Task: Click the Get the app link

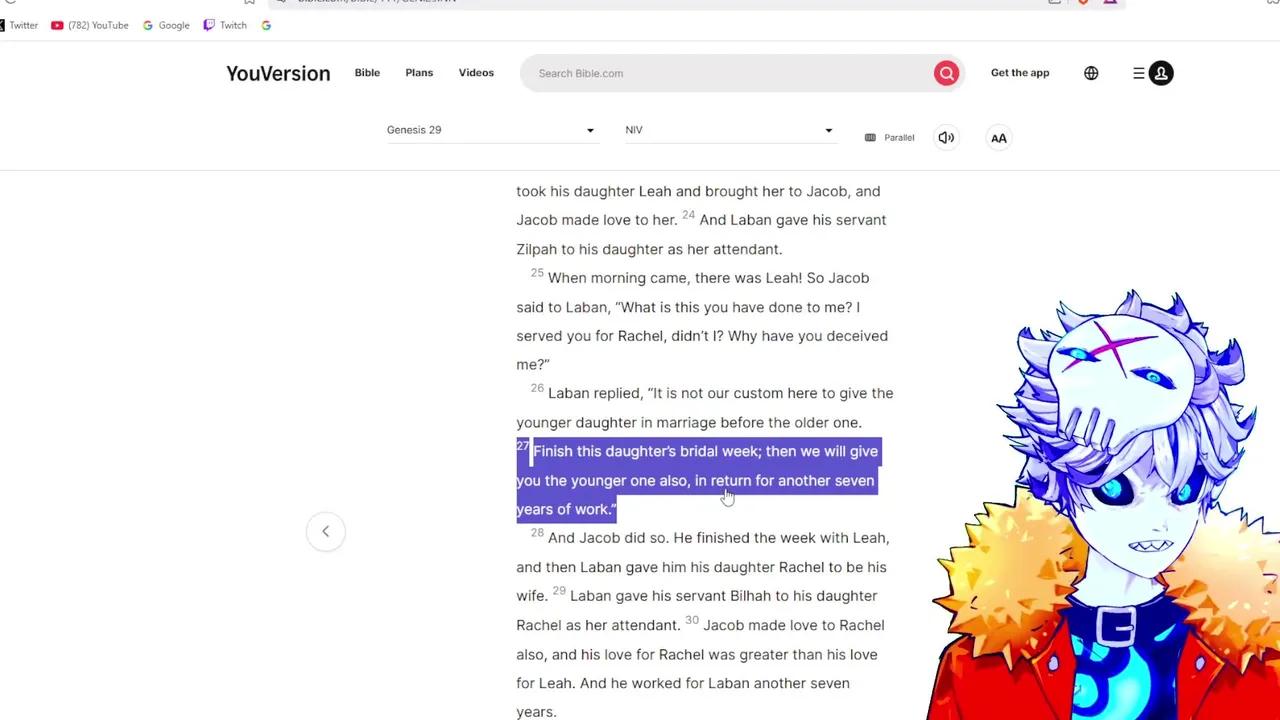Action: click(1020, 73)
